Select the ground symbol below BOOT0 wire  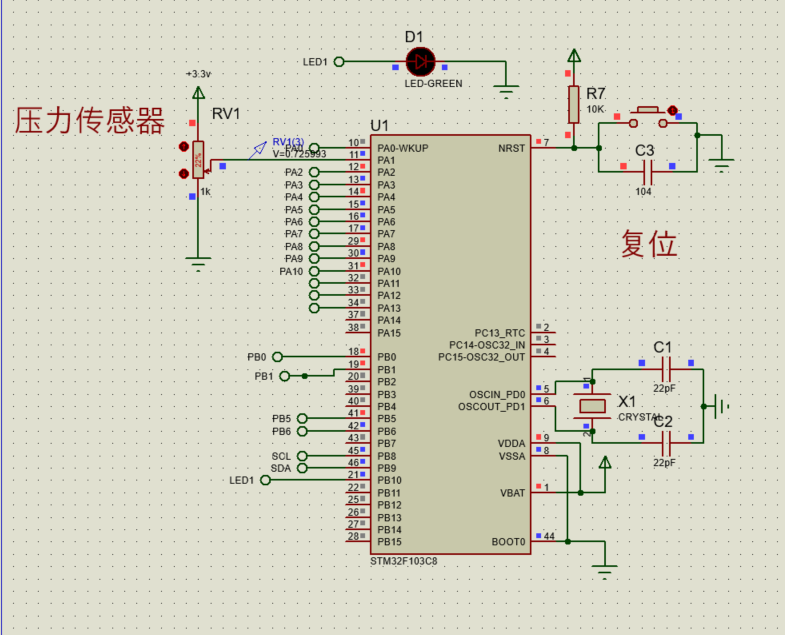click(x=605, y=572)
